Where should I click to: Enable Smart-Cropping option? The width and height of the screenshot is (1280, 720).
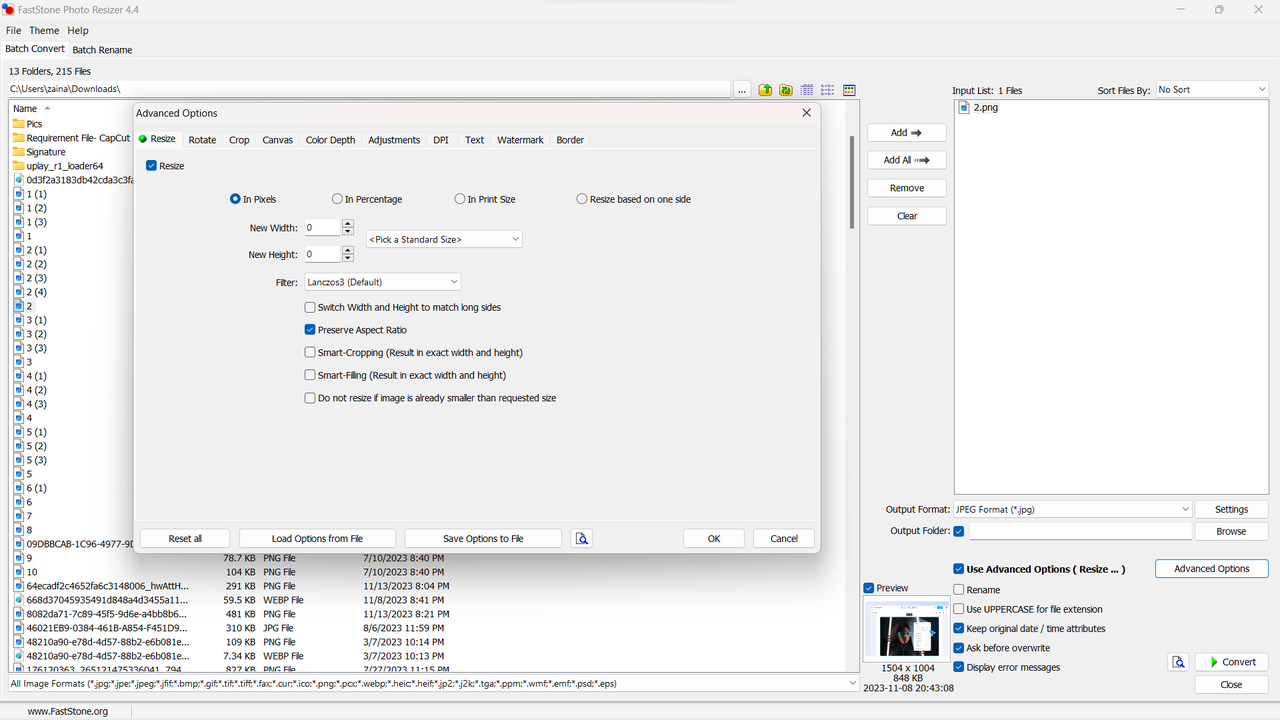tap(310, 352)
